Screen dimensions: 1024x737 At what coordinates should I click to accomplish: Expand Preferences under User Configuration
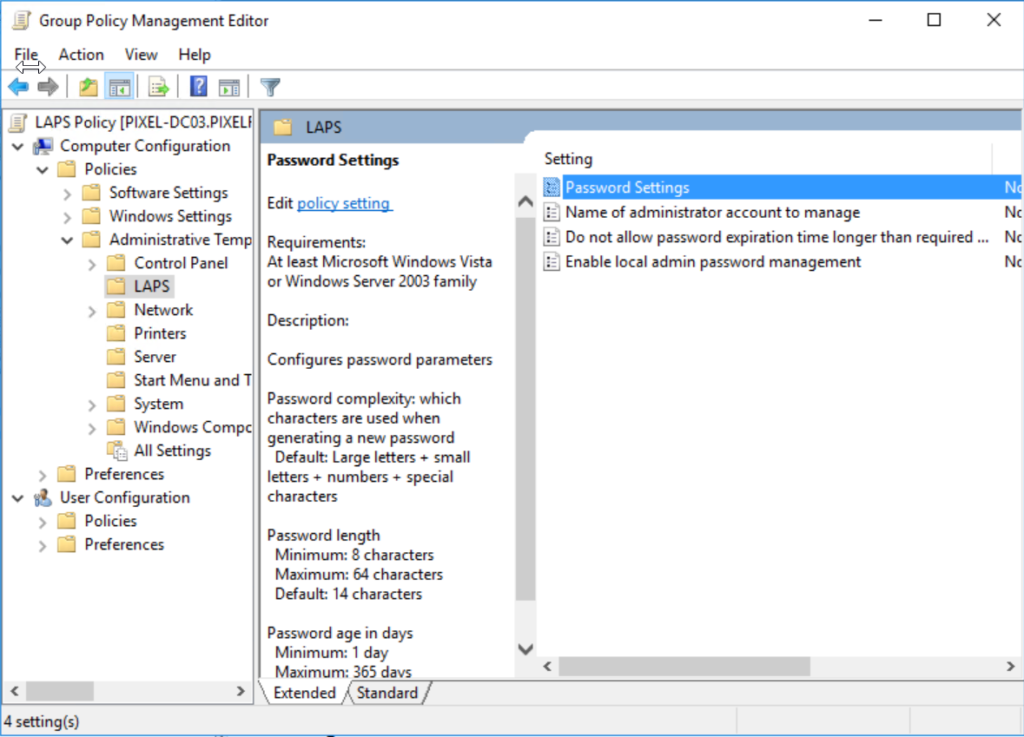pos(41,544)
